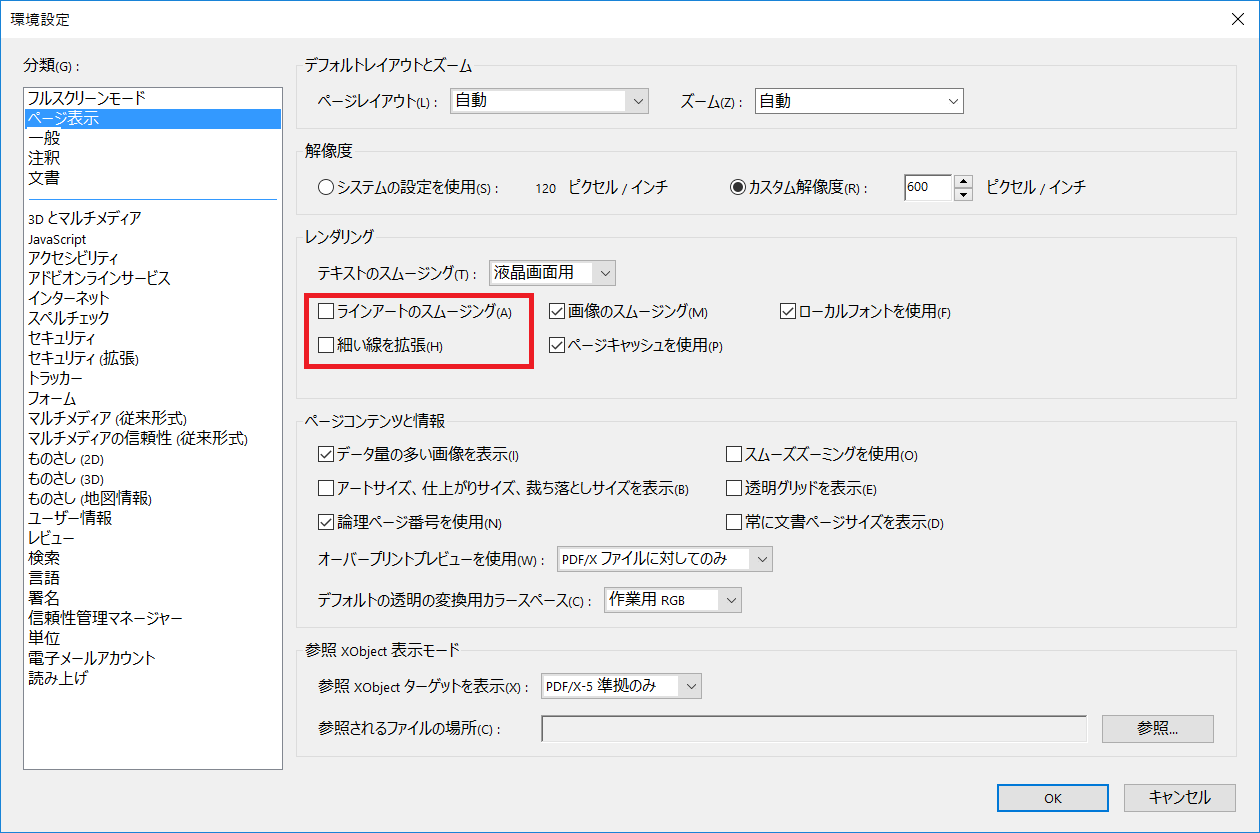Select the 注釈 category in the list

pyautogui.click(x=44, y=157)
